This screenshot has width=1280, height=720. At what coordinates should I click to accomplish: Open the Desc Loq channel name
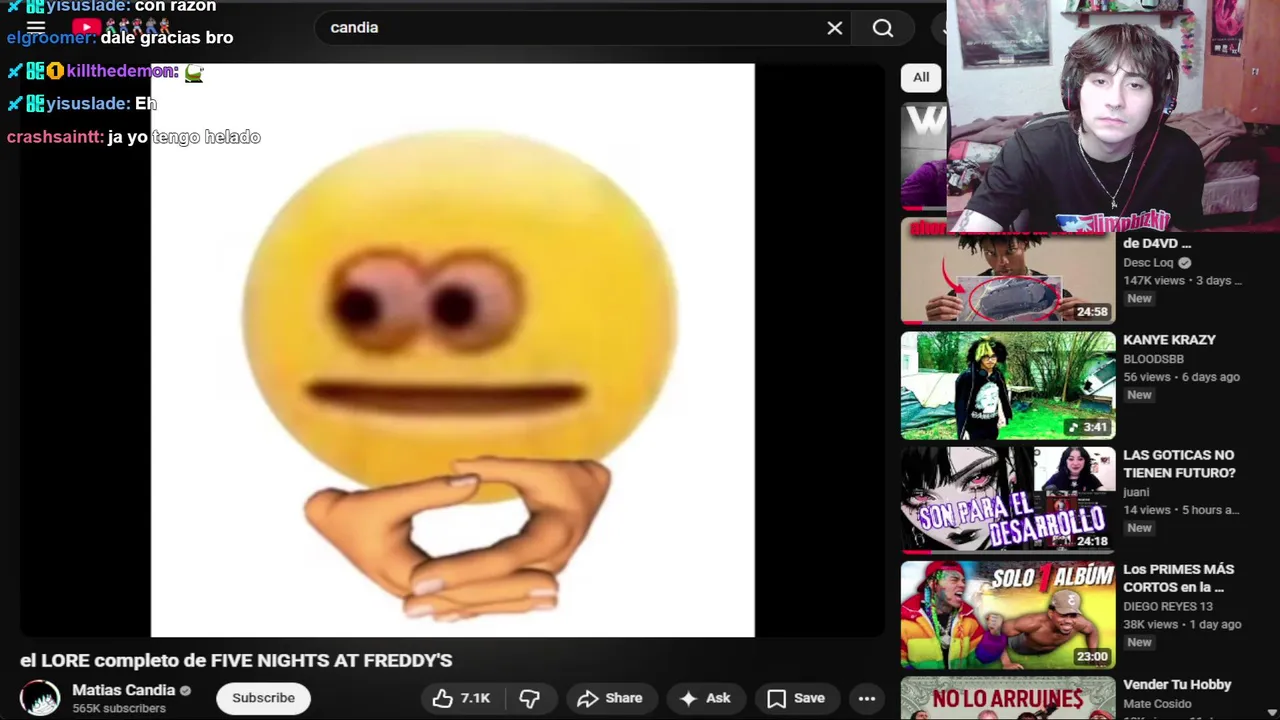tap(1148, 263)
